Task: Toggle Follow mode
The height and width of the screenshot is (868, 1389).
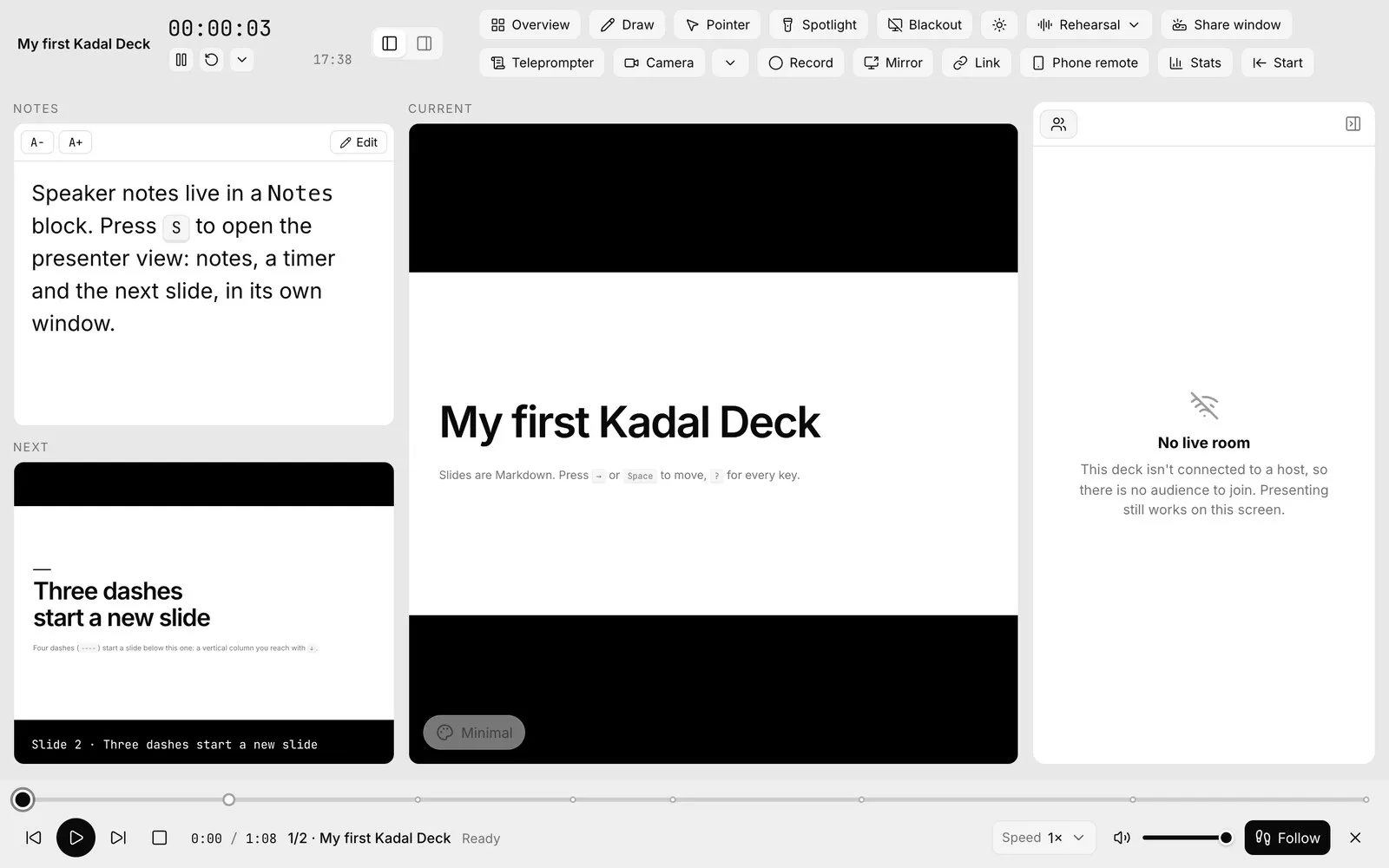Action: point(1287,838)
